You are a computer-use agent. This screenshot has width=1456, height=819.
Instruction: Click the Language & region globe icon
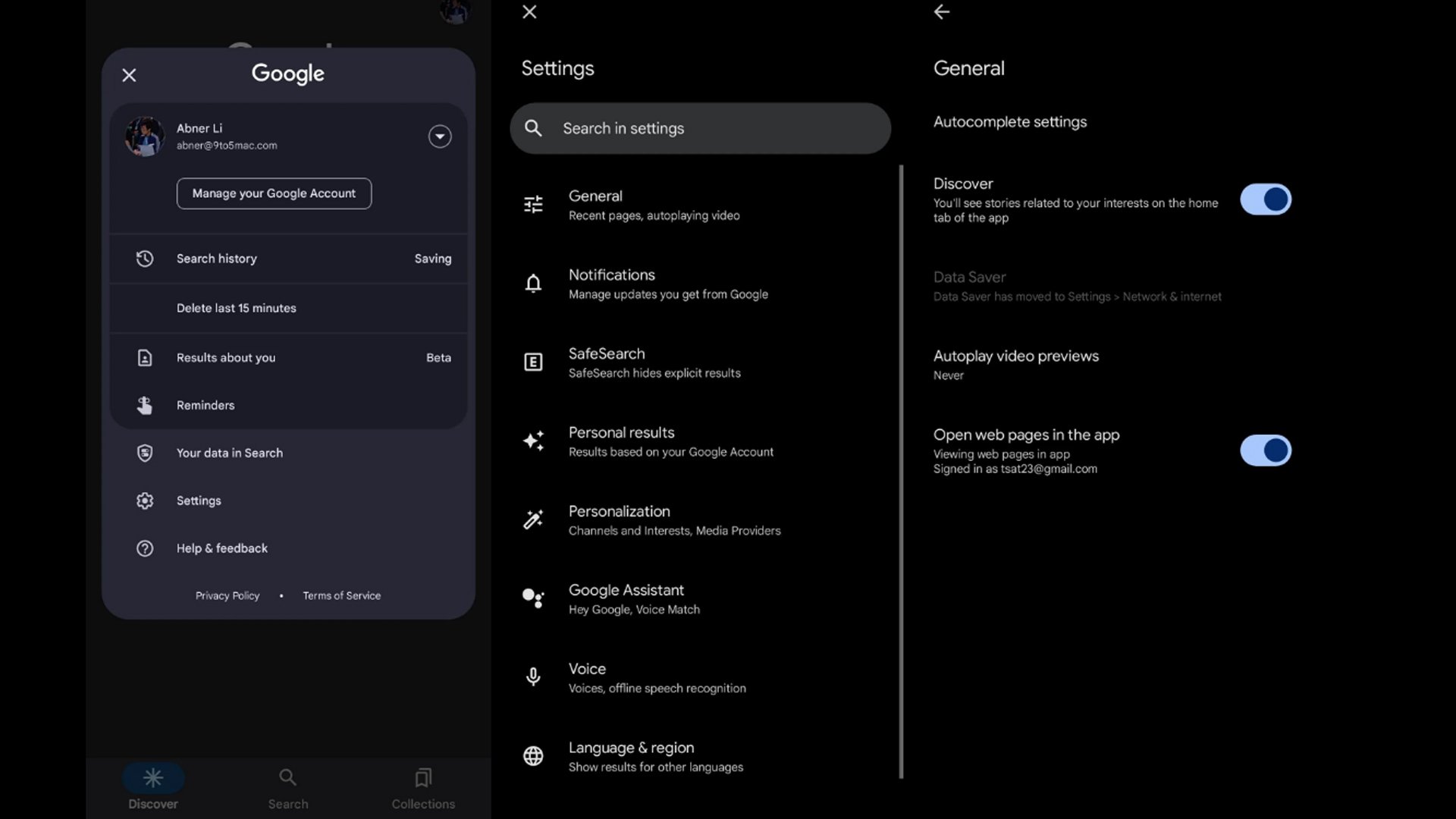tap(533, 756)
